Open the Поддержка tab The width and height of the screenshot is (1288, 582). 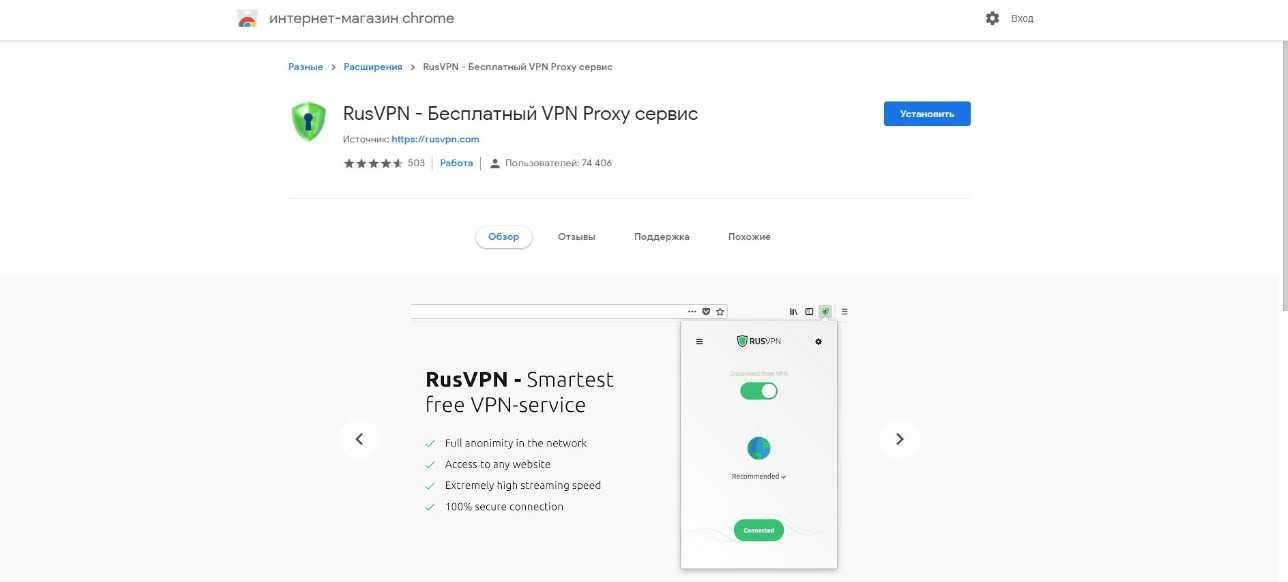click(661, 237)
